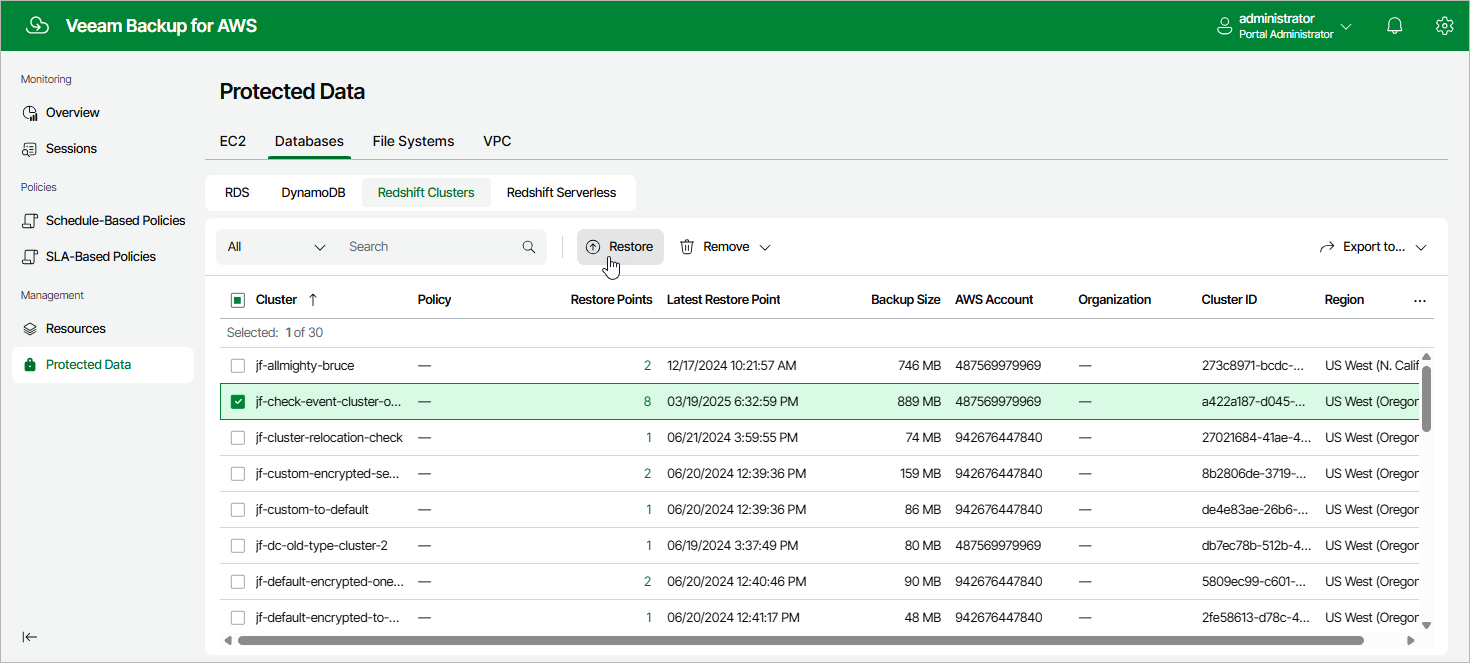Image resolution: width=1470 pixels, height=663 pixels.
Task: Sort by AWS Account column header
Action: (x=994, y=300)
